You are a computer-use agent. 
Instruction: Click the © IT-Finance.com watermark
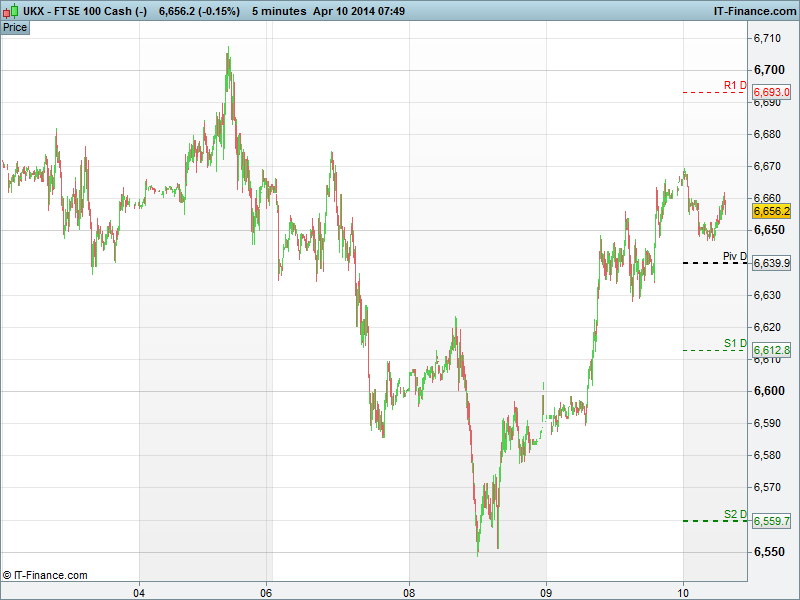45,575
